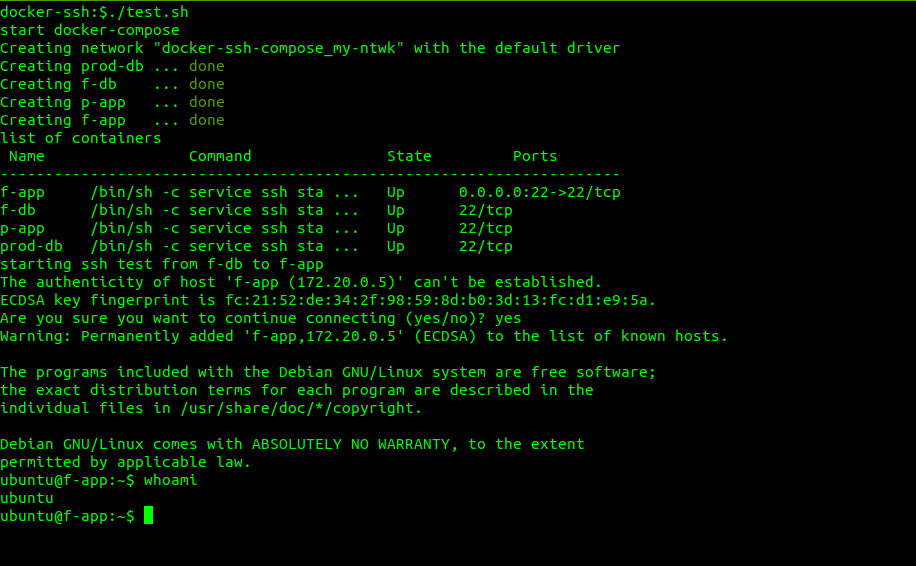Click the './test.sh' command on first line
The height and width of the screenshot is (566, 916).
[x=148, y=12]
